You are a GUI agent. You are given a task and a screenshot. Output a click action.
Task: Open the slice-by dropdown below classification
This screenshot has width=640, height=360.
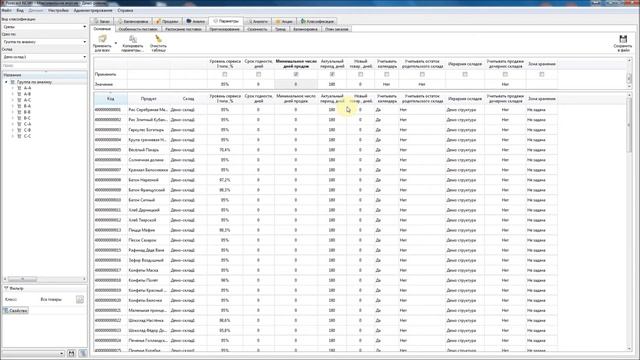pyautogui.click(x=84, y=42)
